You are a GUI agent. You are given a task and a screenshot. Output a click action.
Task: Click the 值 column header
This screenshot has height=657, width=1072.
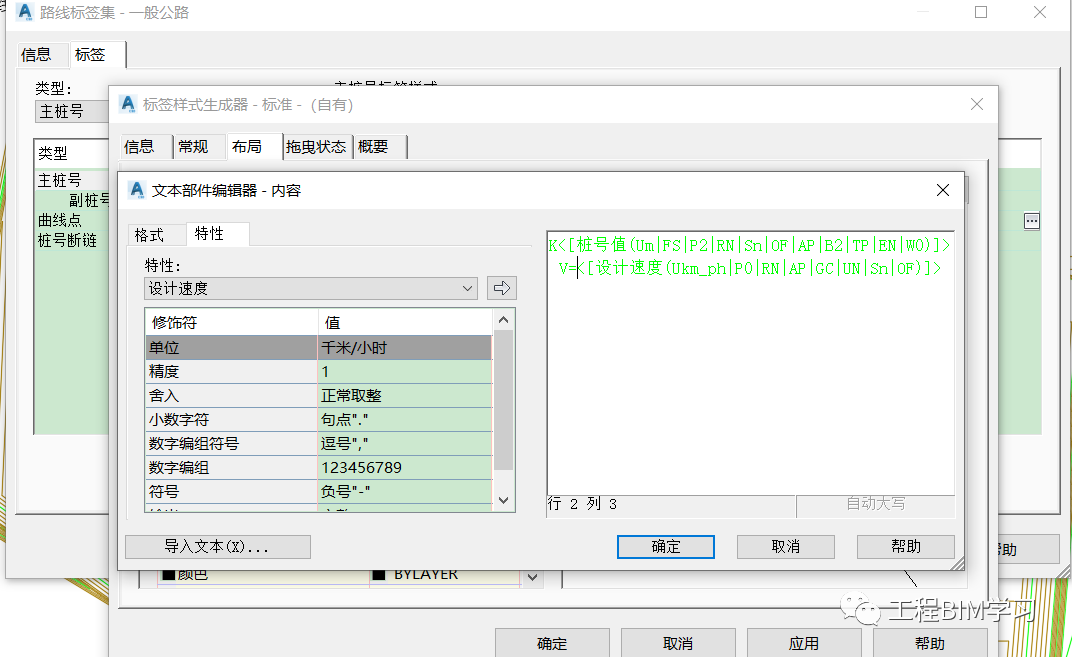pos(405,322)
